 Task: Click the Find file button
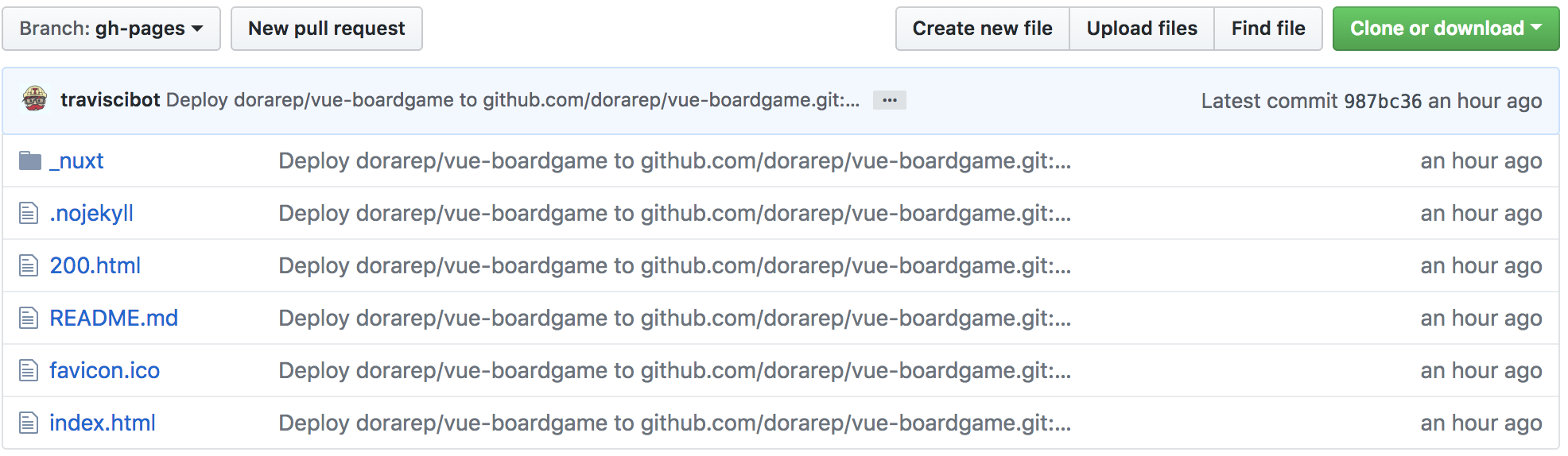(1268, 29)
